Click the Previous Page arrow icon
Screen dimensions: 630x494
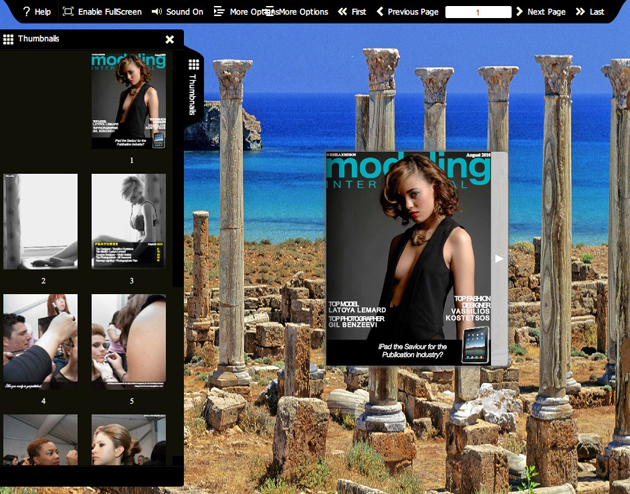[x=380, y=12]
